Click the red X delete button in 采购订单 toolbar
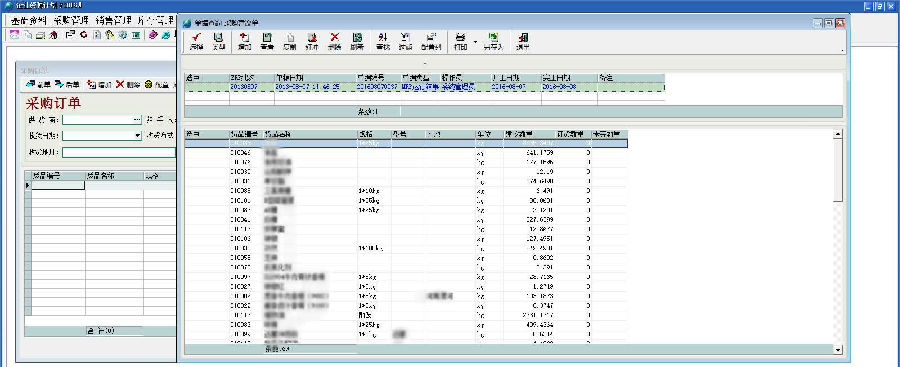 128,84
